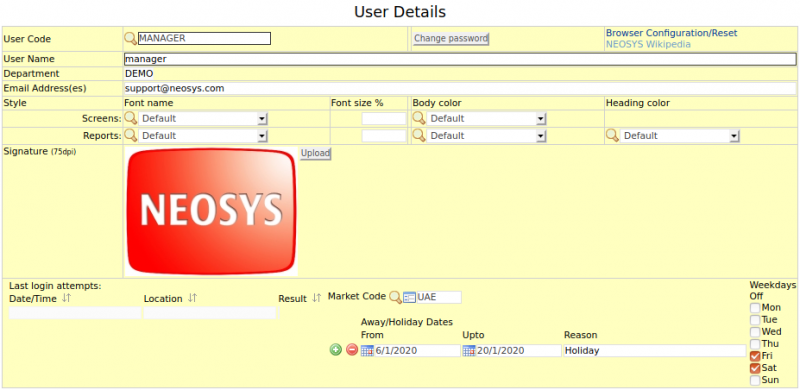Check the Mon weekday off box
This screenshot has width=800, height=390.
pyautogui.click(x=755, y=308)
